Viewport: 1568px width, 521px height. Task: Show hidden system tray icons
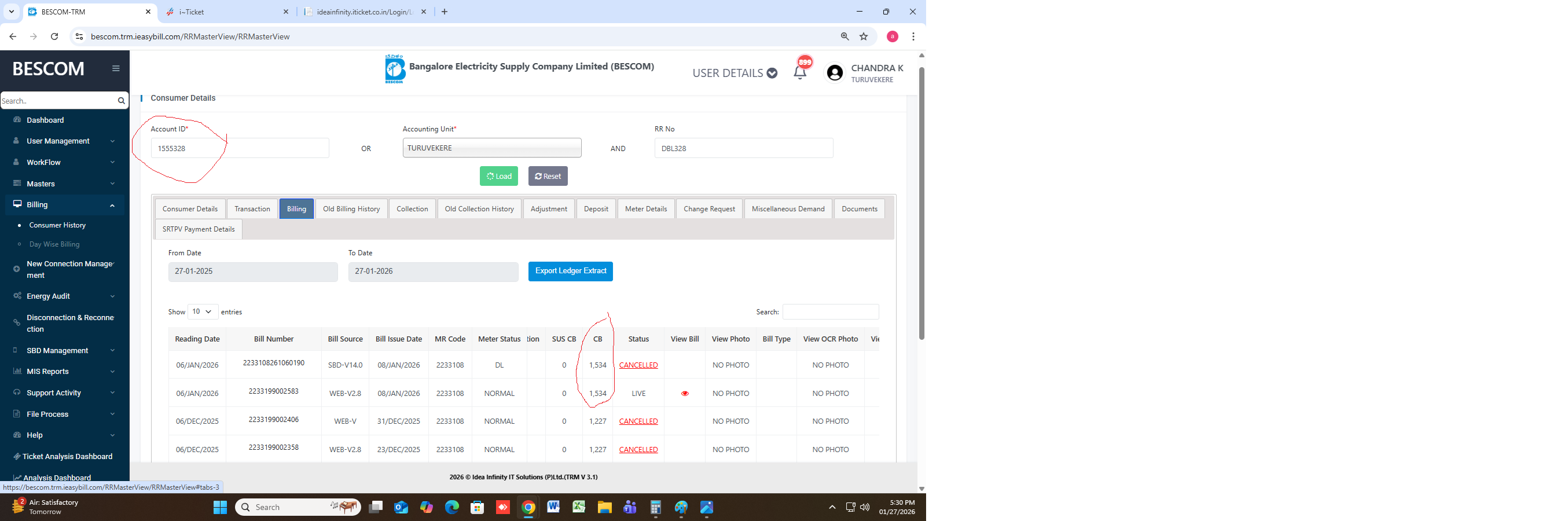click(x=832, y=507)
